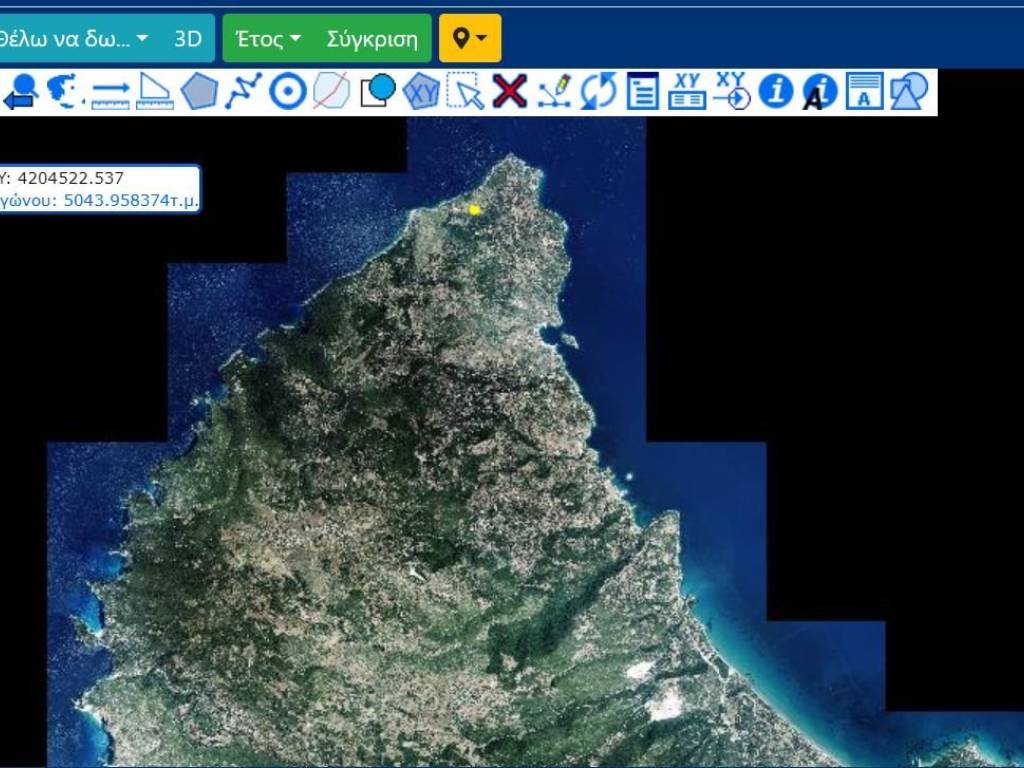Click the blue information icon

point(776,92)
